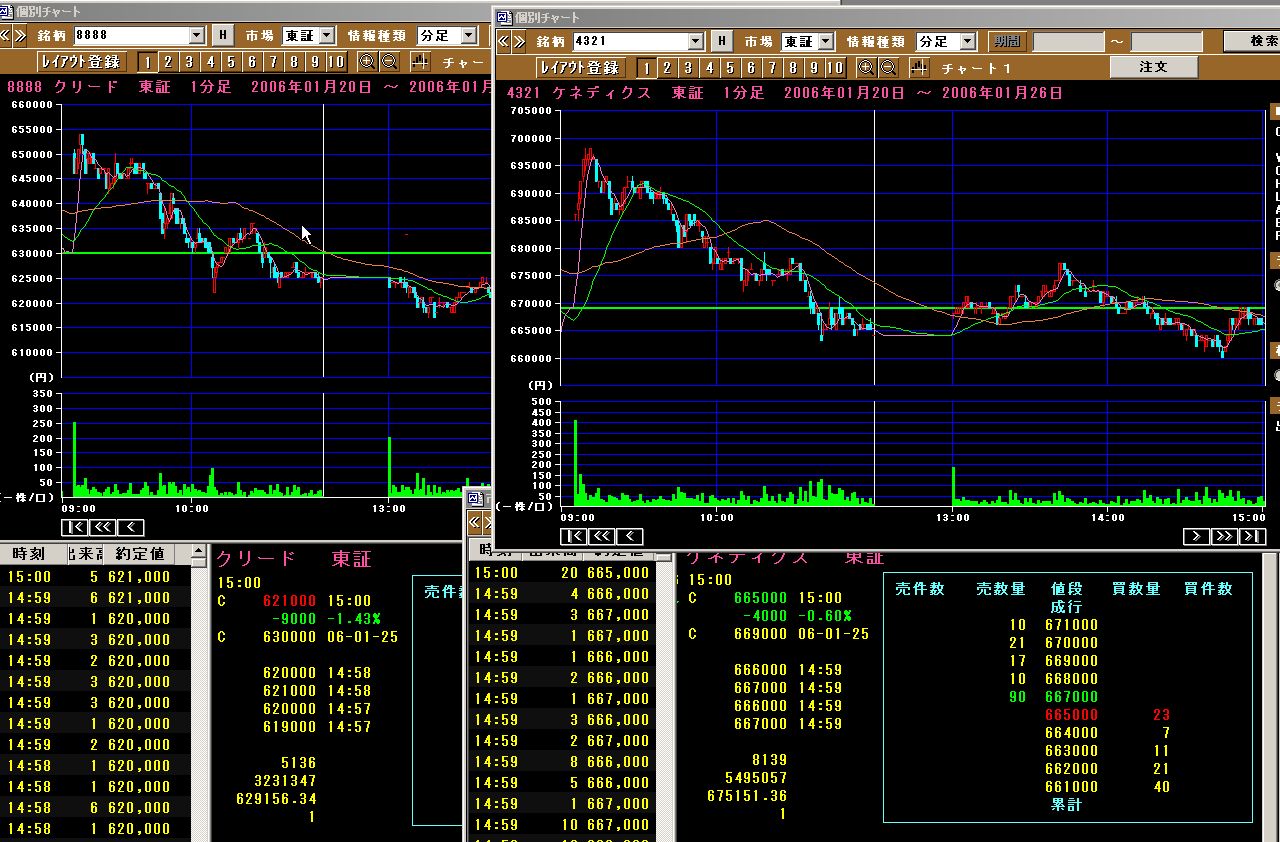Viewport: 1280px width, 842px height.
Task: Click レイアウト登録 in 4321 window
Action: 581,68
